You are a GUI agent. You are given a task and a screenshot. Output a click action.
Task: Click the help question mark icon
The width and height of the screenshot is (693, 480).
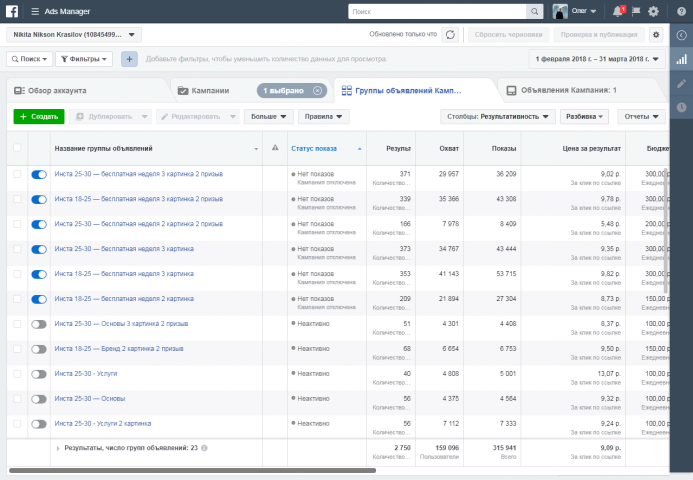coord(681,11)
